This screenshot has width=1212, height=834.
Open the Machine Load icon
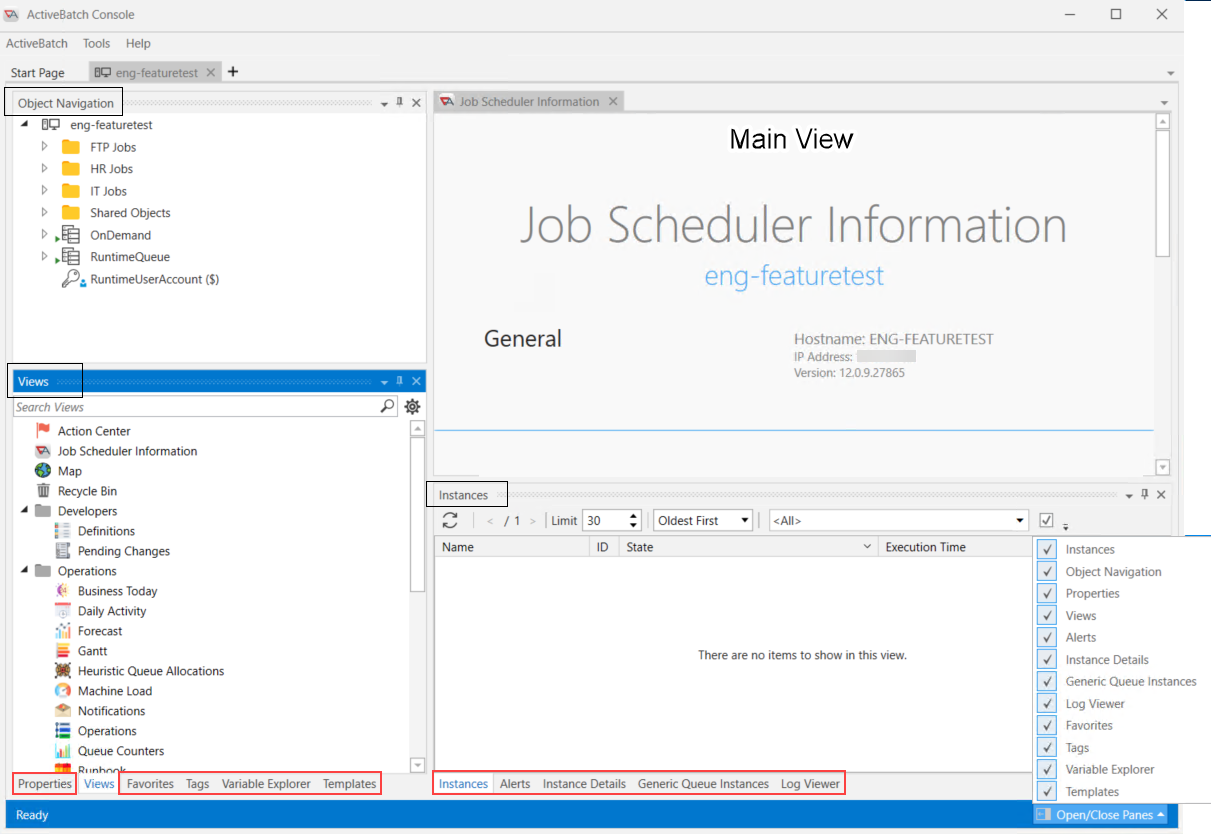click(x=62, y=691)
